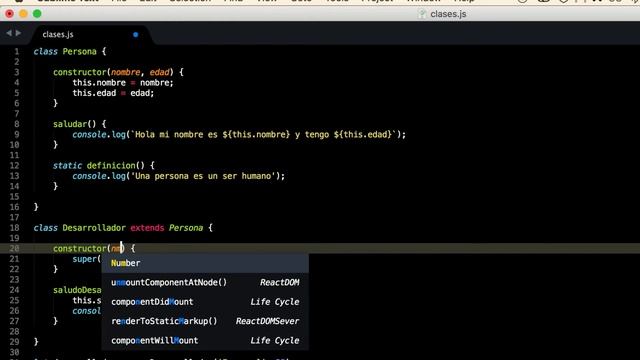Pick componentDidMount autocomplete suggestion

coord(205,302)
